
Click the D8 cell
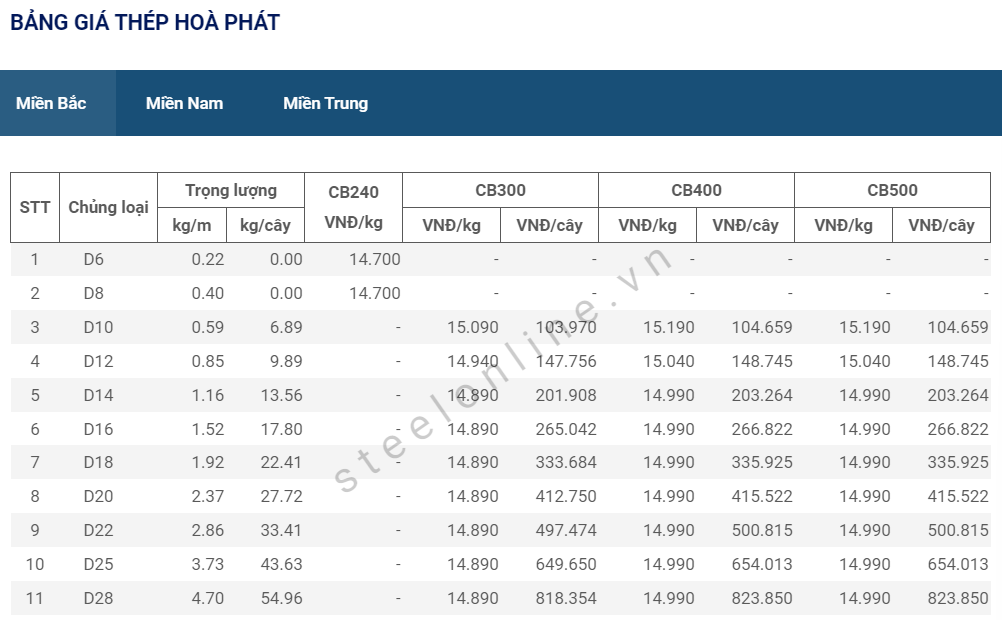[93, 293]
